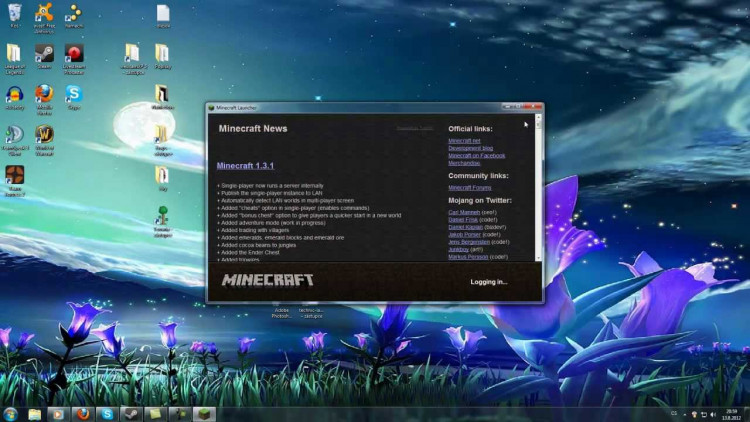This screenshot has height=422, width=750.
Task: Open the Minecraft.net official link
Action: point(464,141)
